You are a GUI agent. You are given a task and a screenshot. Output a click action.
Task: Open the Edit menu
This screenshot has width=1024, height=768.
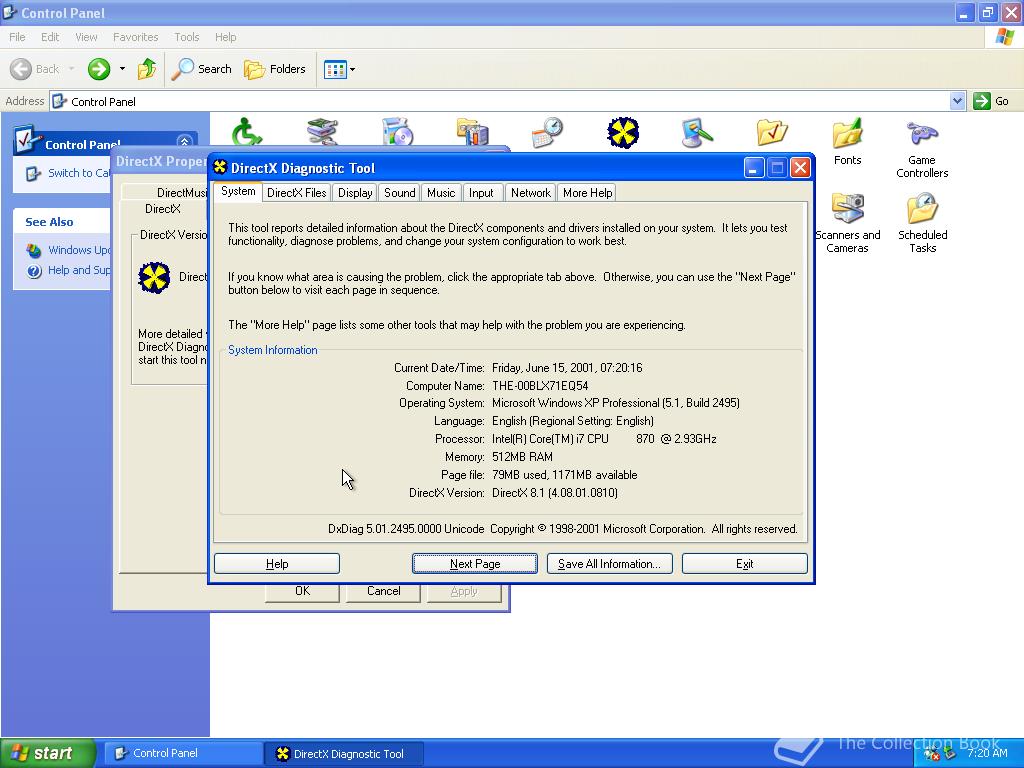coord(50,37)
